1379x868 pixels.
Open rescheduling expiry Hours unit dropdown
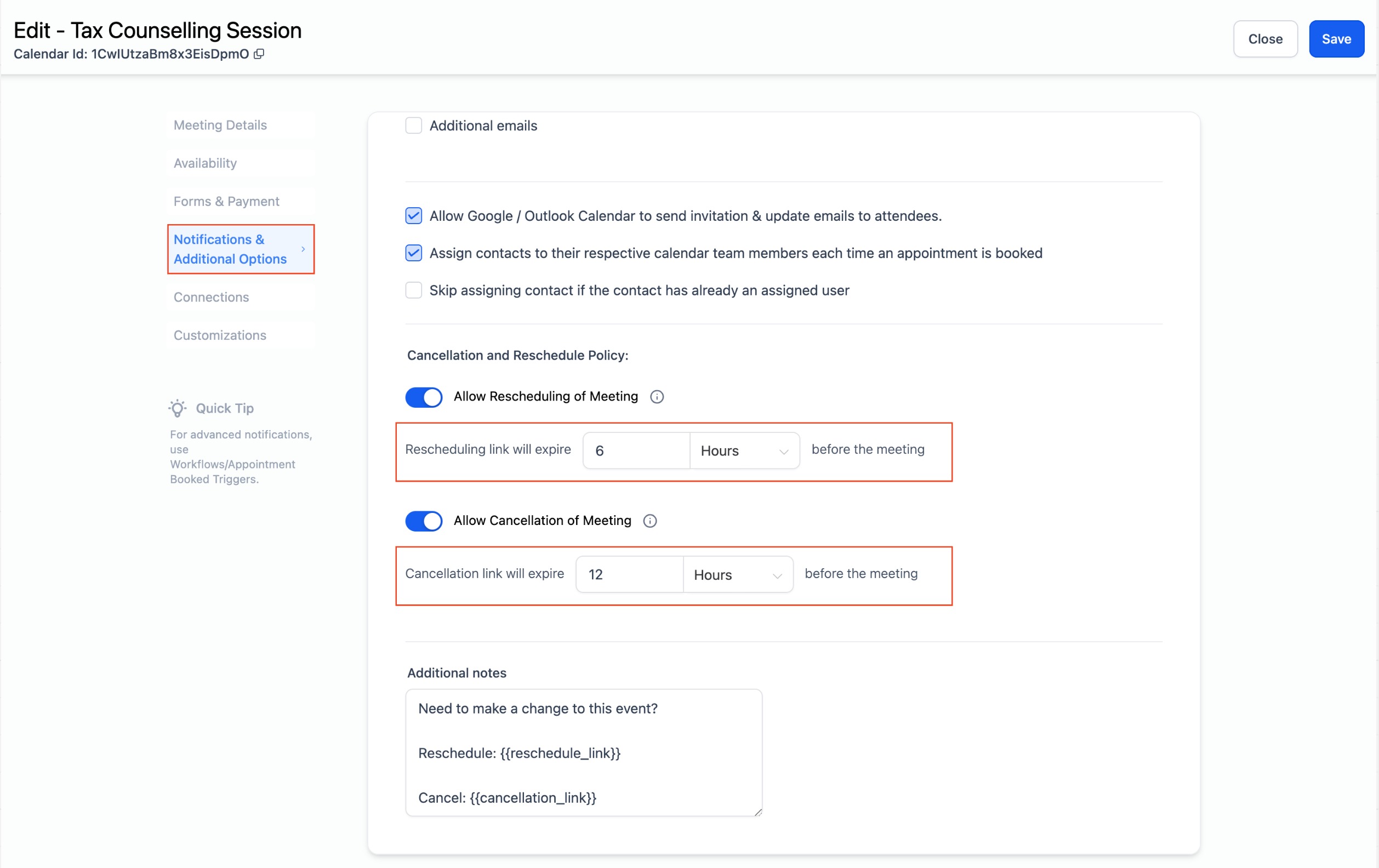(x=744, y=450)
